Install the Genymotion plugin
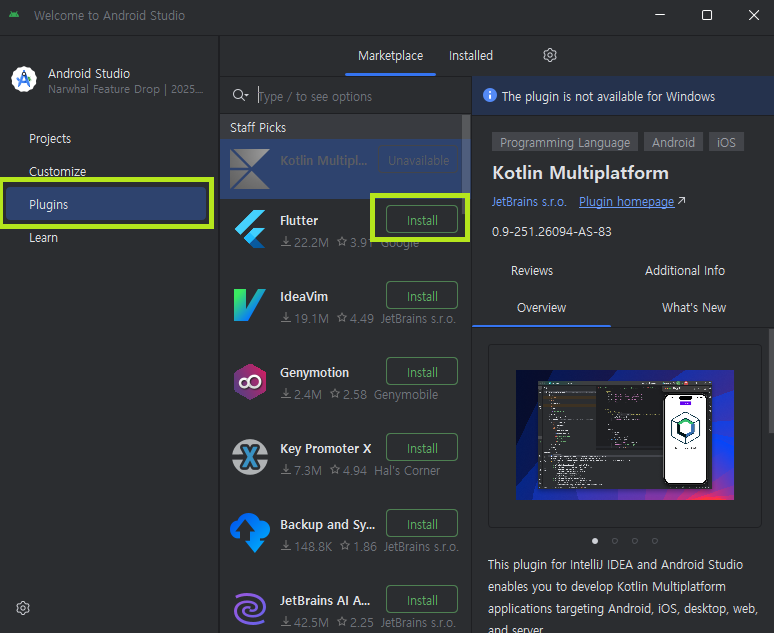Screen dimensions: 774x633 click(422, 372)
